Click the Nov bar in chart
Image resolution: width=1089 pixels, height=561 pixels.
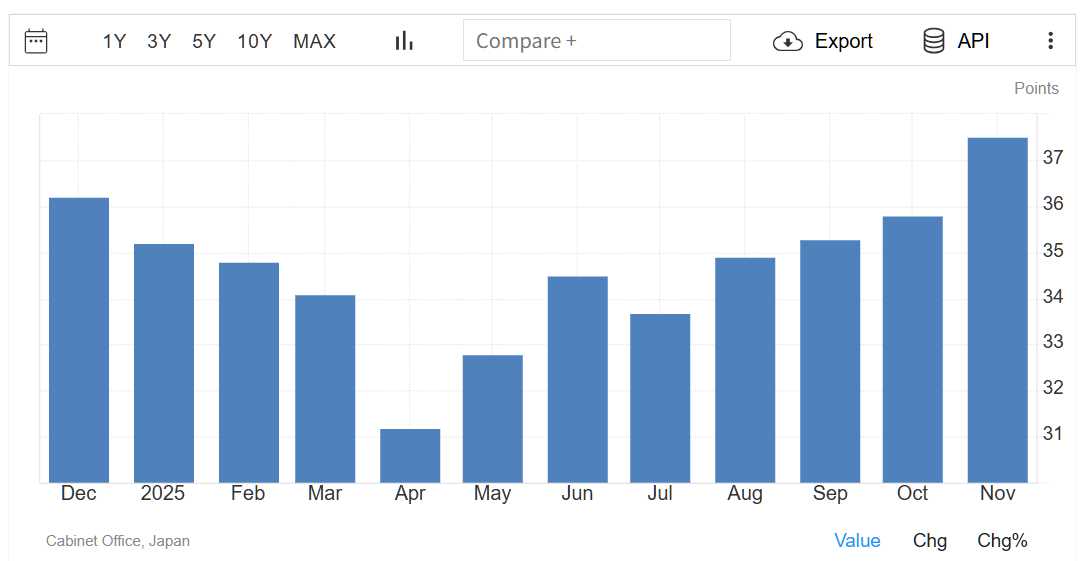[x=997, y=310]
